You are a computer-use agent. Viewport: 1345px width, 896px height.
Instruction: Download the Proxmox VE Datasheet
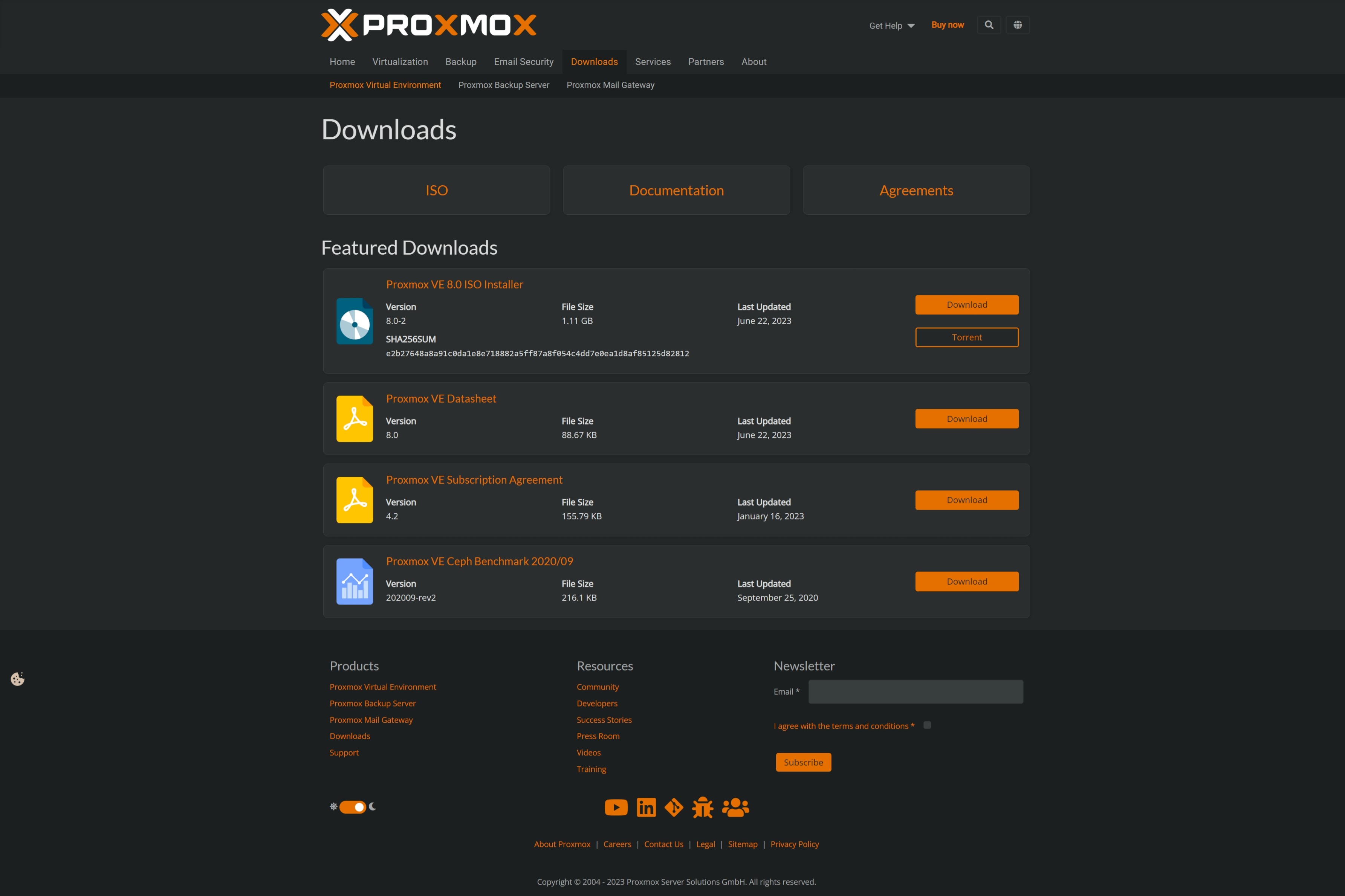coord(967,419)
